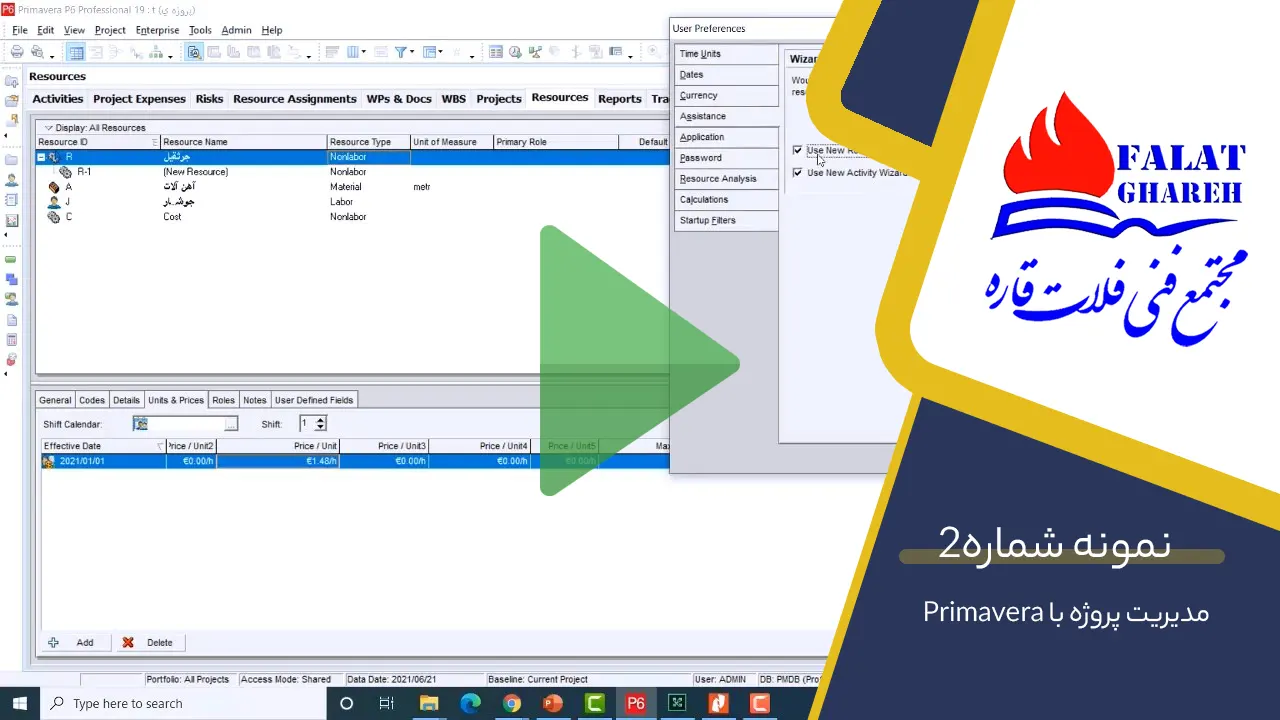1280x720 pixels.
Task: Click the document page sidebar icon
Action: point(12,320)
